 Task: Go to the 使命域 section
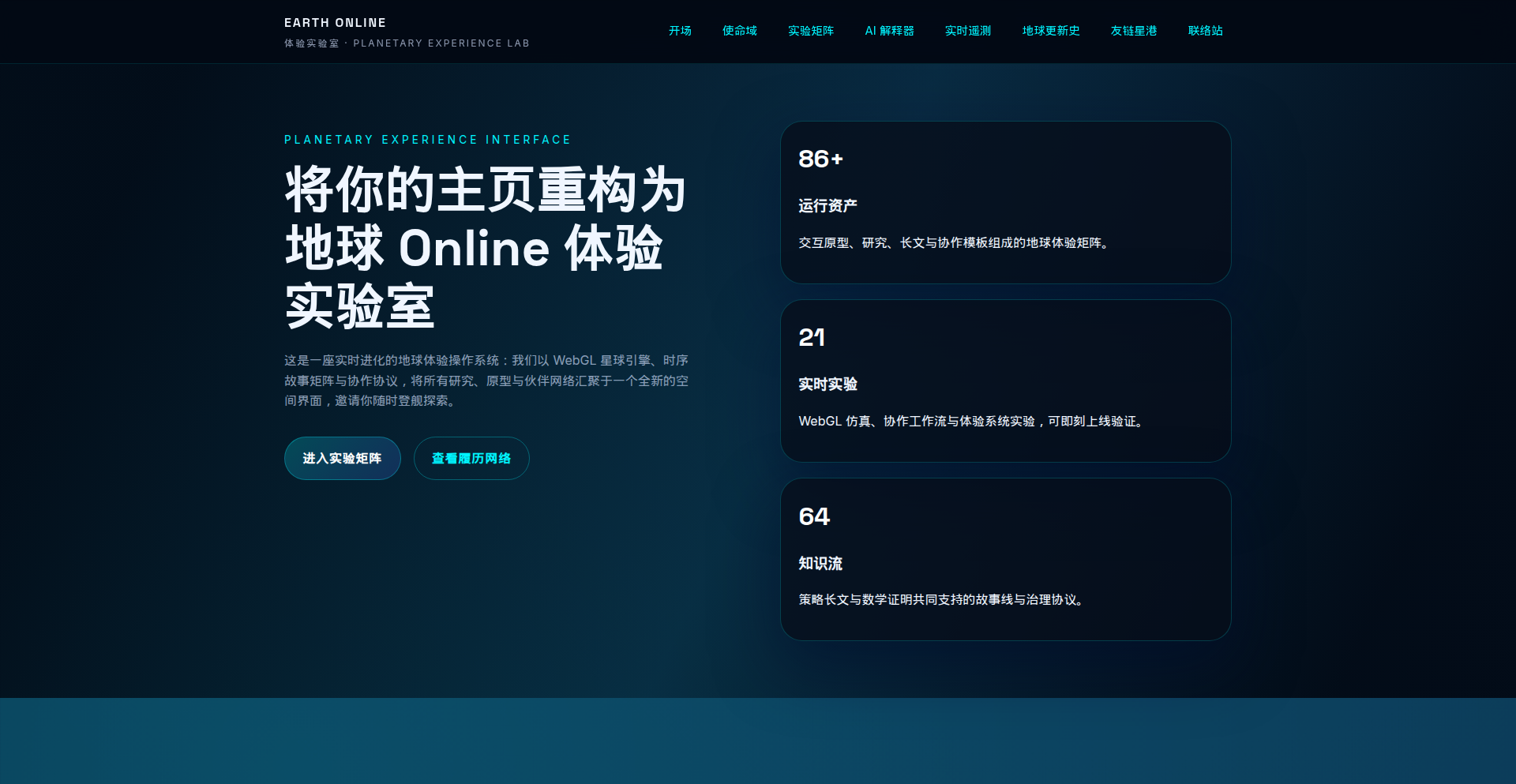point(739,31)
